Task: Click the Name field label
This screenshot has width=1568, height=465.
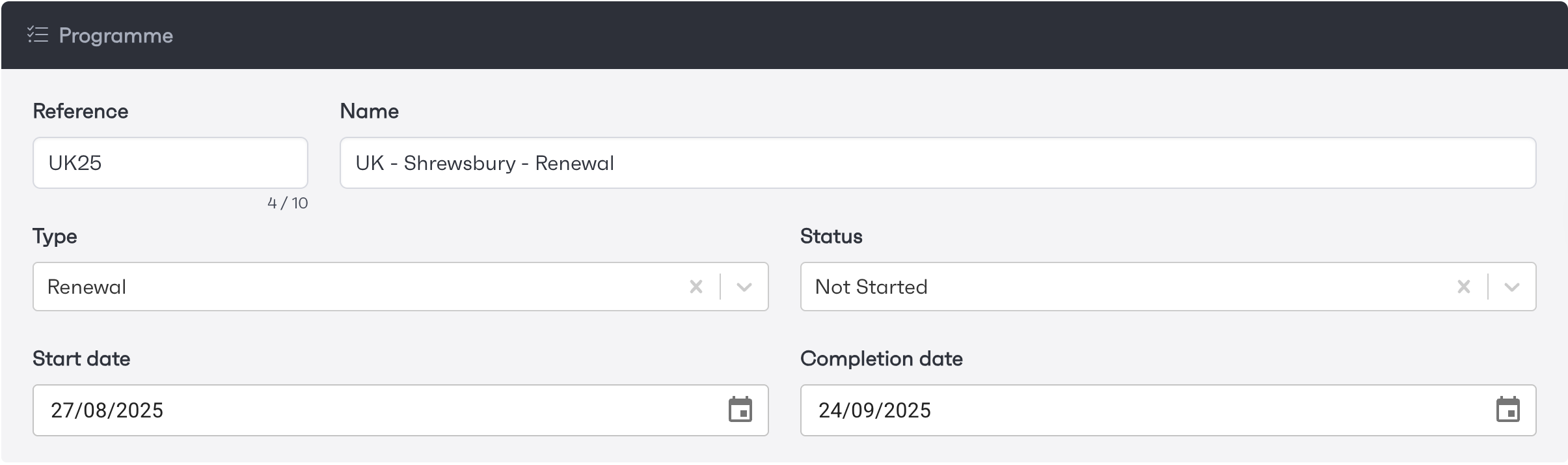Action: (370, 111)
